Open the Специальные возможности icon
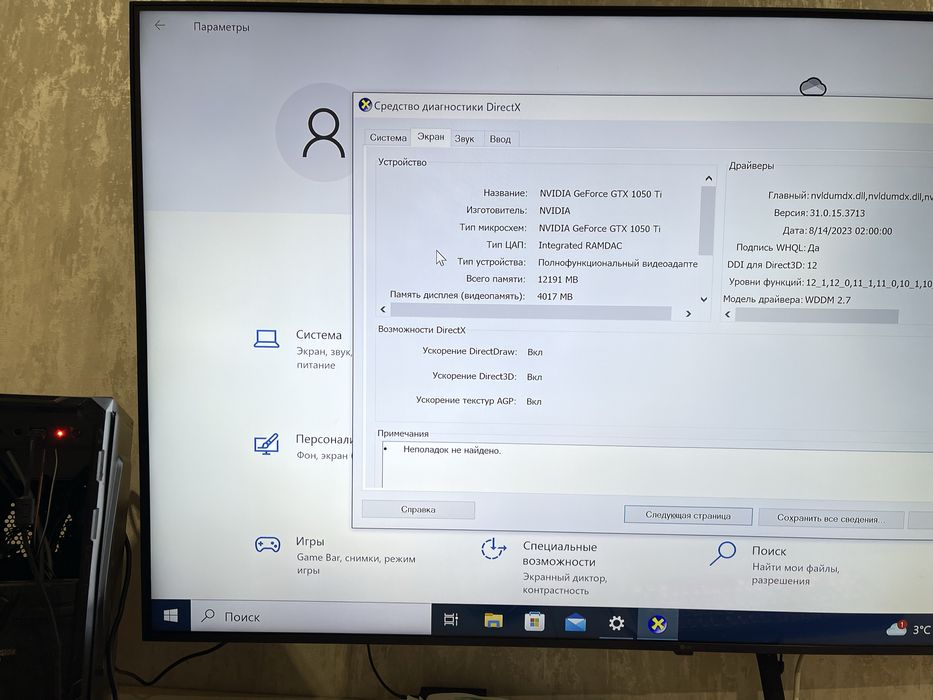The width and height of the screenshot is (933, 700). 493,549
